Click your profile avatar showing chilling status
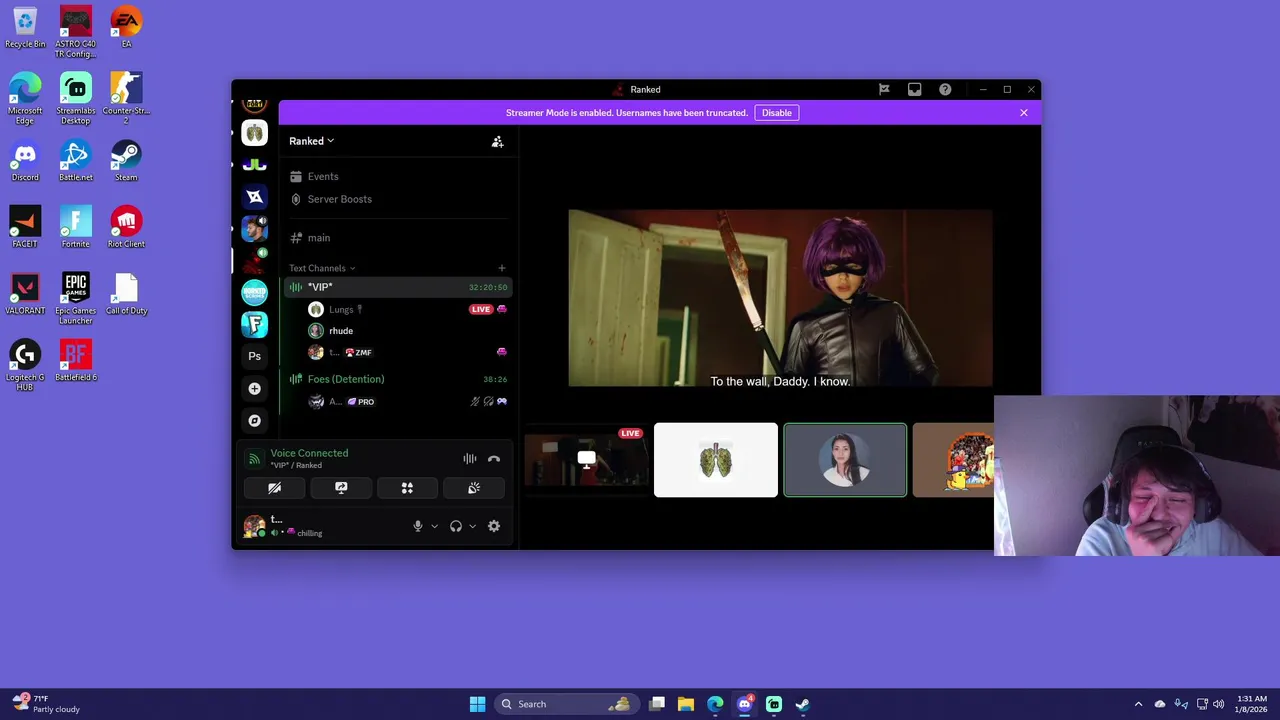Viewport: 1280px width, 720px height. (x=254, y=526)
